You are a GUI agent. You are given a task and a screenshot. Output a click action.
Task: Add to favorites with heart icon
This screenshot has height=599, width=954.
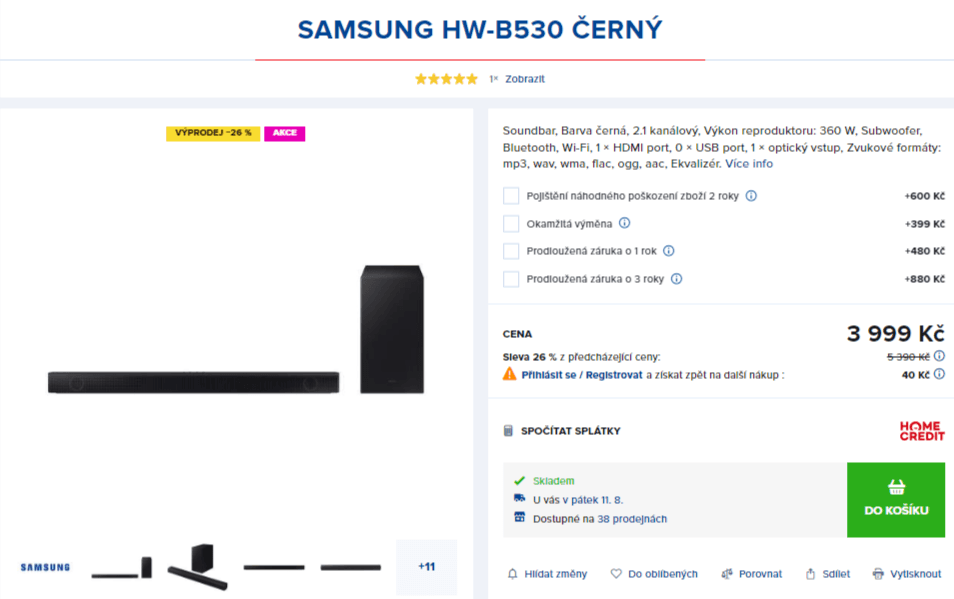616,573
